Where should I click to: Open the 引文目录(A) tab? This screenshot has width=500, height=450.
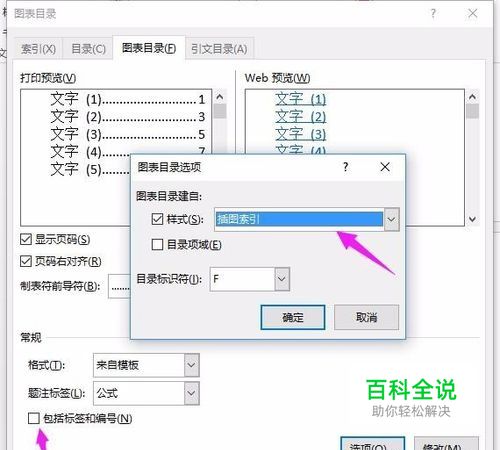coord(219,49)
